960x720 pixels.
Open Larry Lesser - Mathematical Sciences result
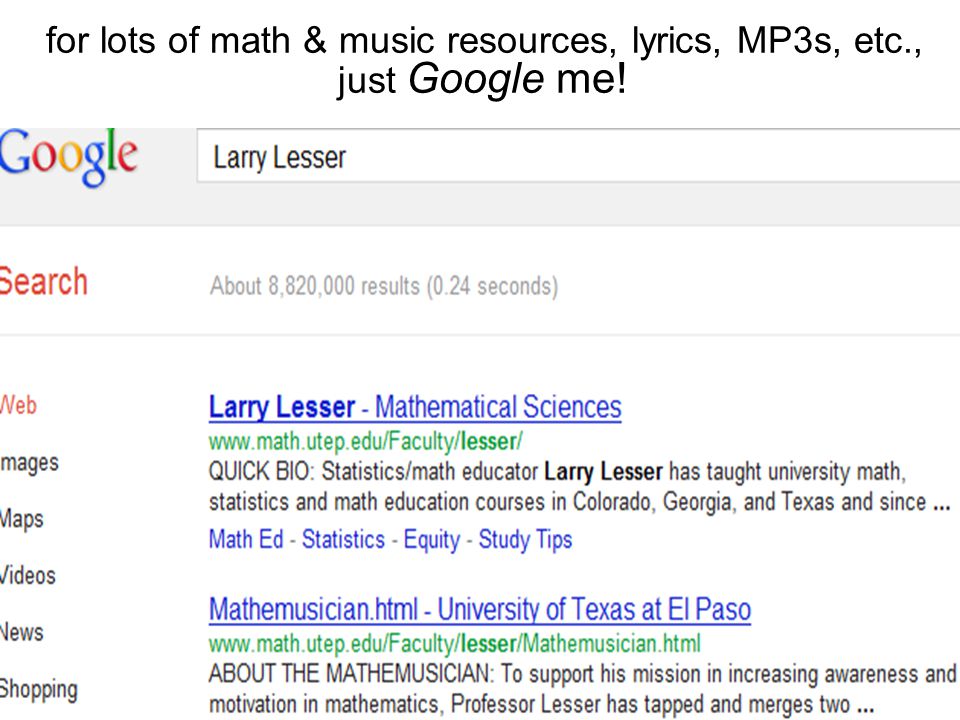[x=415, y=408]
